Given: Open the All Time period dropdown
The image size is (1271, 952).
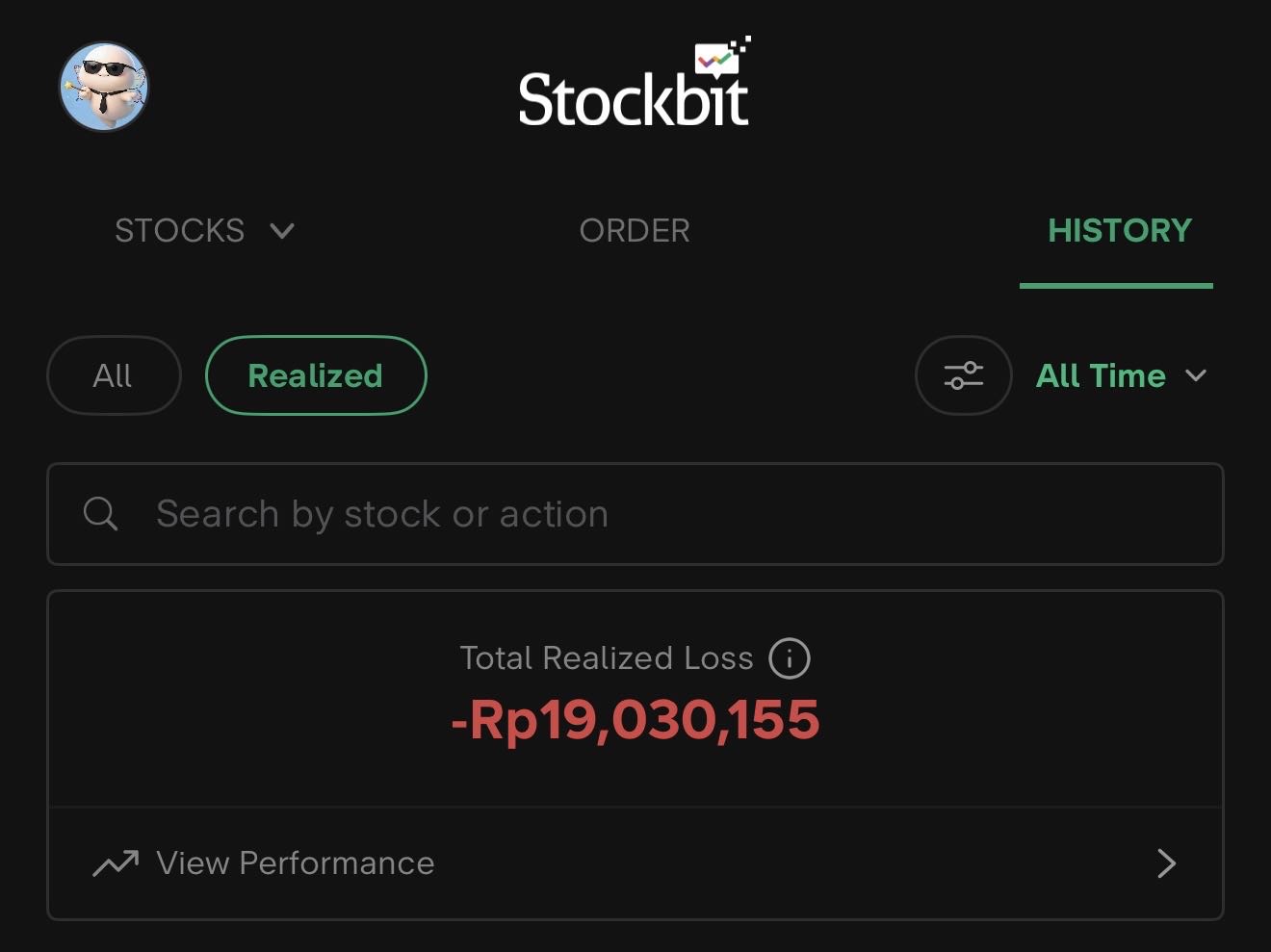Looking at the screenshot, I should tap(1101, 375).
